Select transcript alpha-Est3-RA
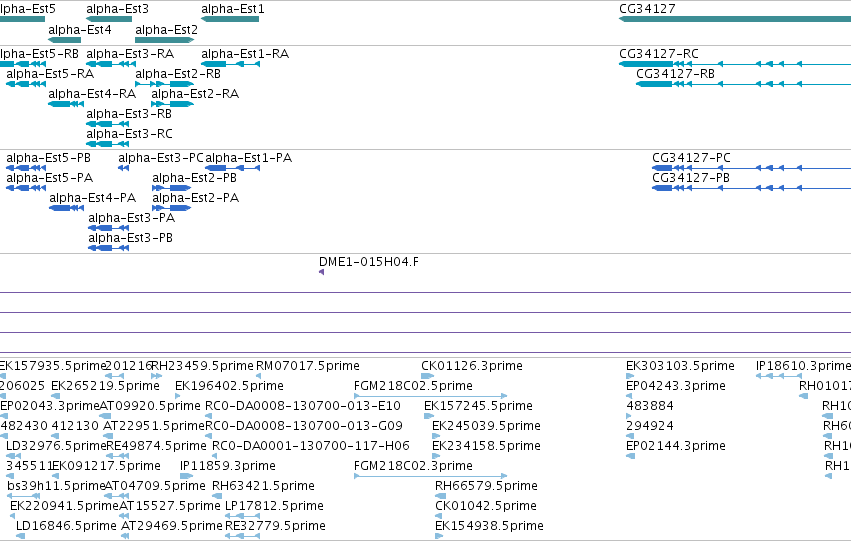 pyautogui.click(x=111, y=64)
